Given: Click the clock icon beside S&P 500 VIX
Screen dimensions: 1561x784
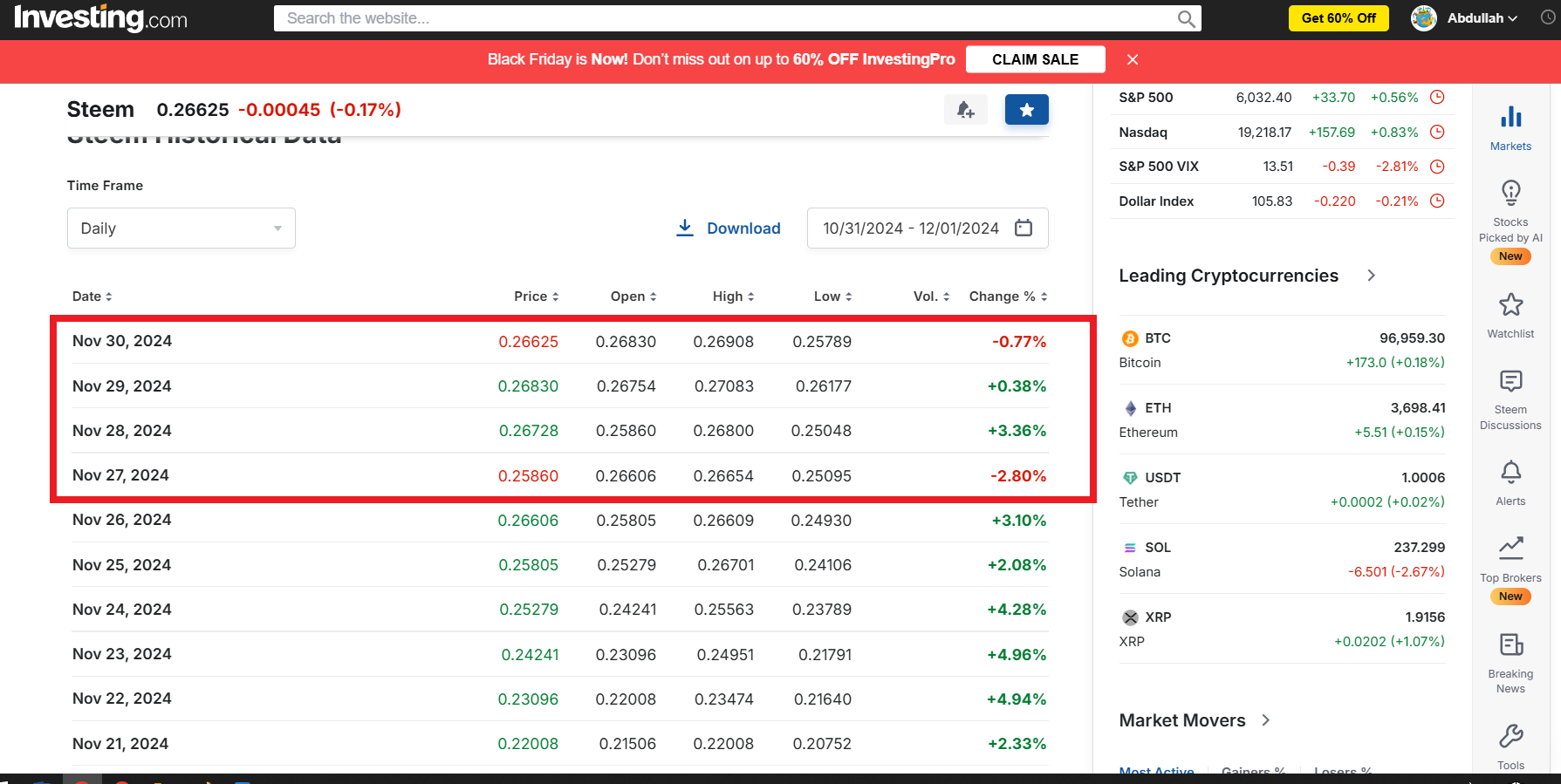Looking at the screenshot, I should click(1437, 167).
